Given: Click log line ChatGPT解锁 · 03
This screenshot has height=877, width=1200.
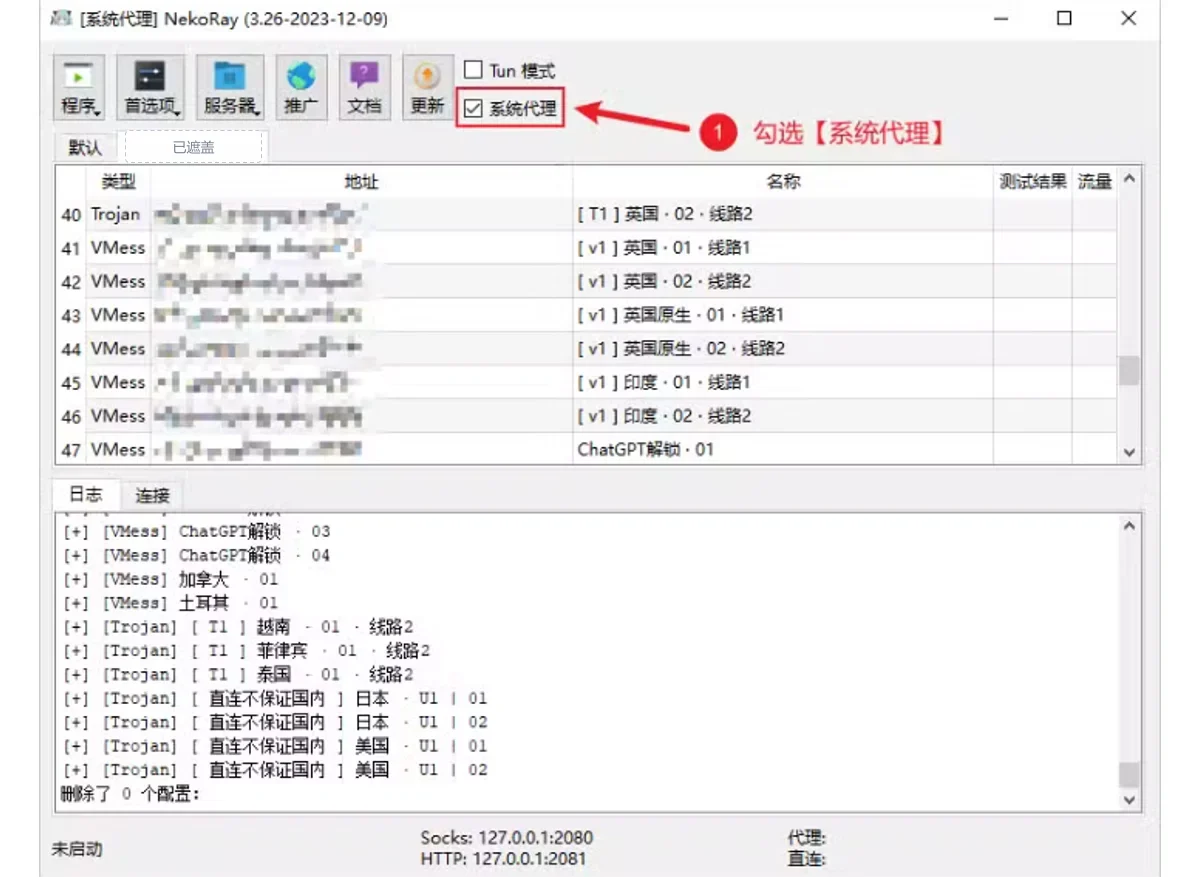Looking at the screenshot, I should click(x=196, y=531).
